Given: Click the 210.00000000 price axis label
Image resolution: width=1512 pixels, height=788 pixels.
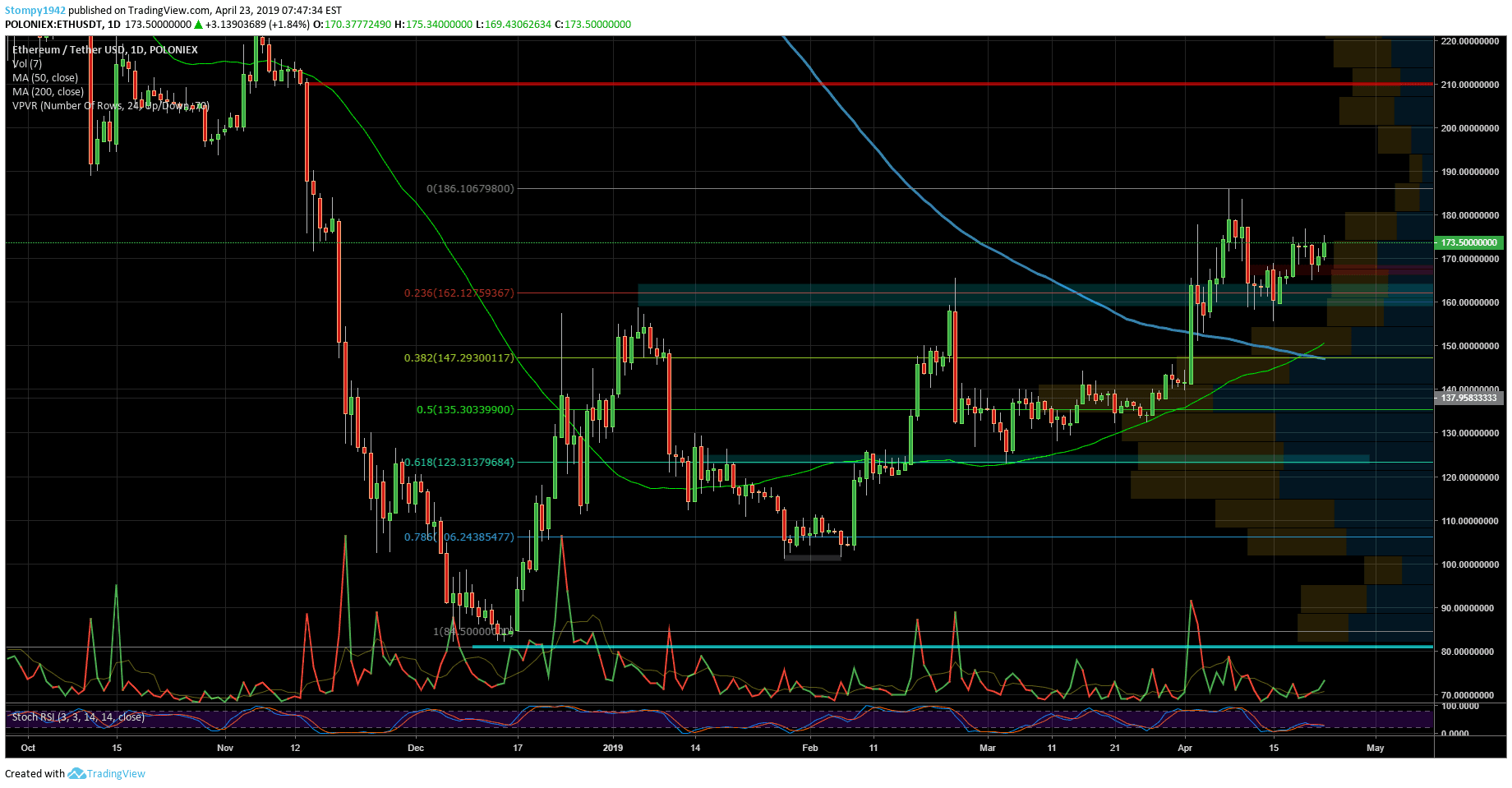Looking at the screenshot, I should click(1469, 85).
